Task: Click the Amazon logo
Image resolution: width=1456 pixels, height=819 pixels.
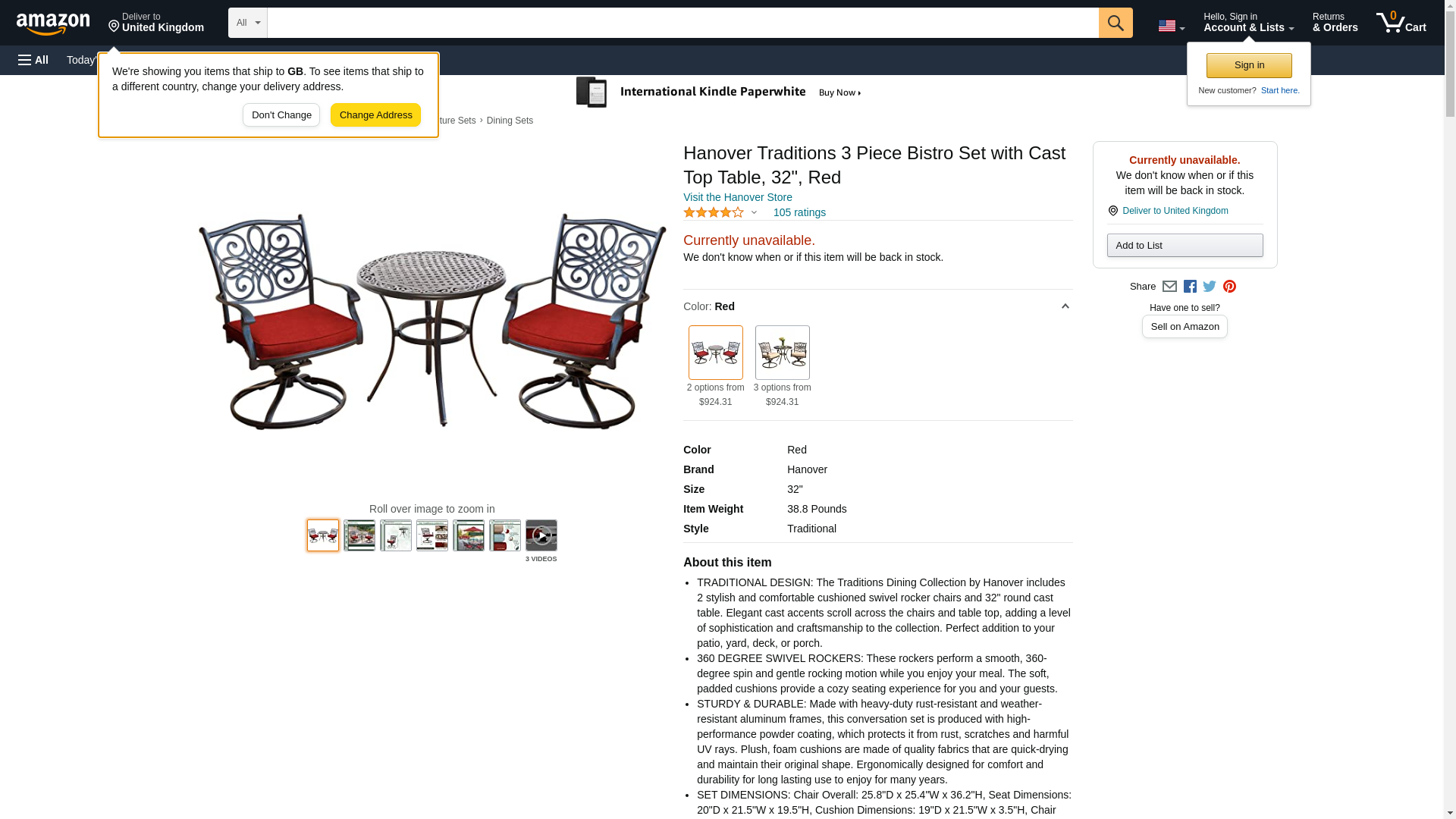Action: tap(53, 24)
